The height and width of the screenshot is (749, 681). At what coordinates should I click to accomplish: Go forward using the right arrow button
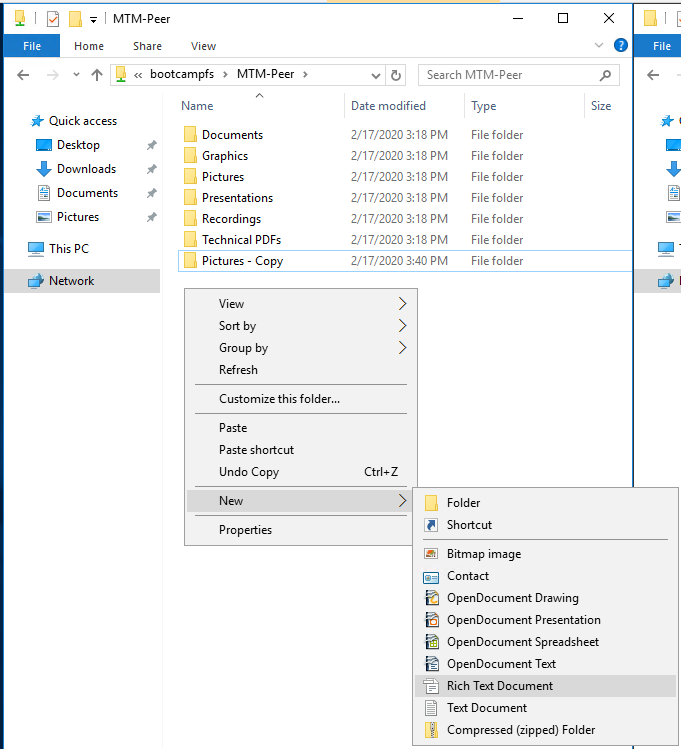coord(53,75)
